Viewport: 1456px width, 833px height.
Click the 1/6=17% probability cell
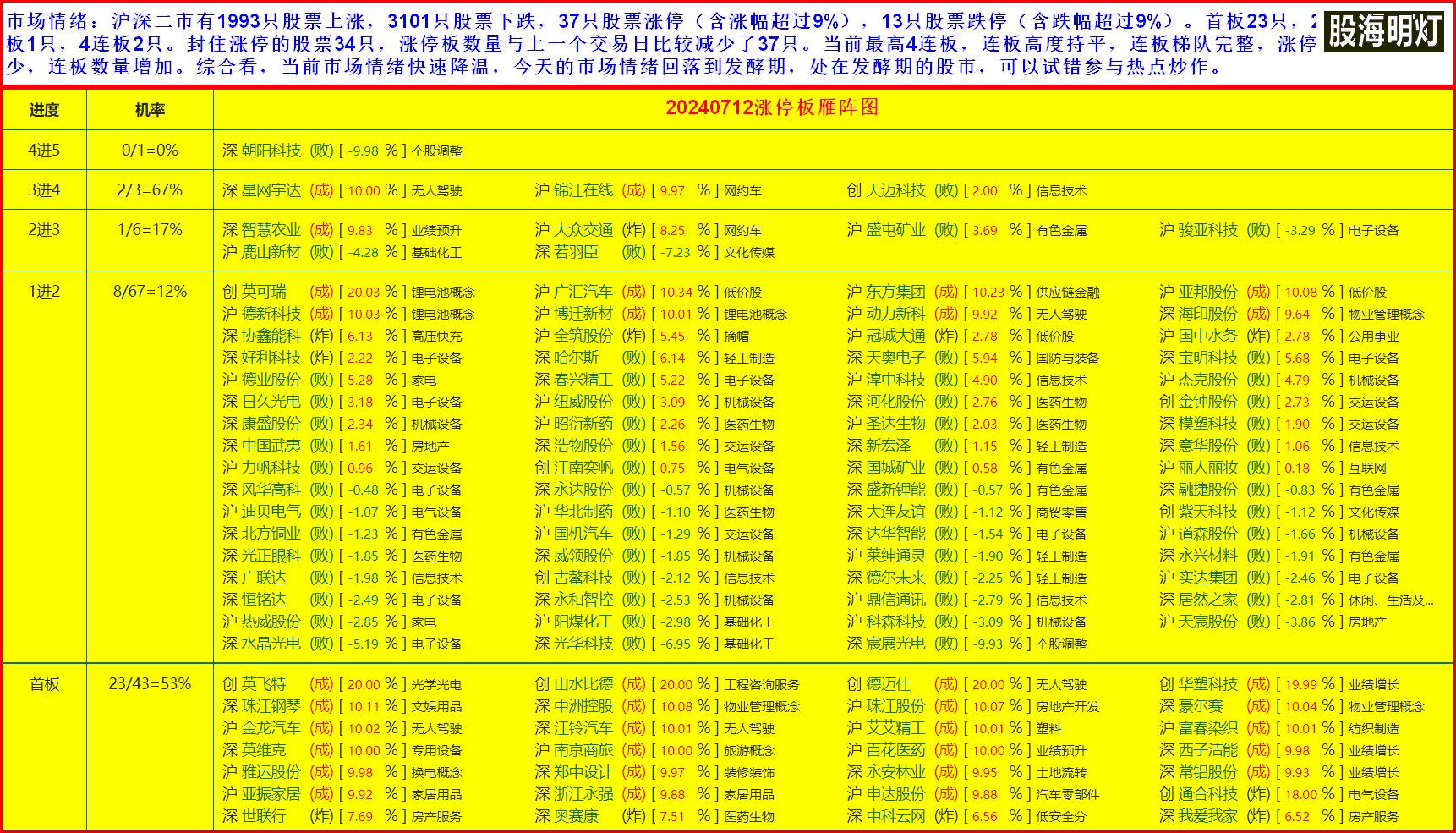click(x=150, y=230)
